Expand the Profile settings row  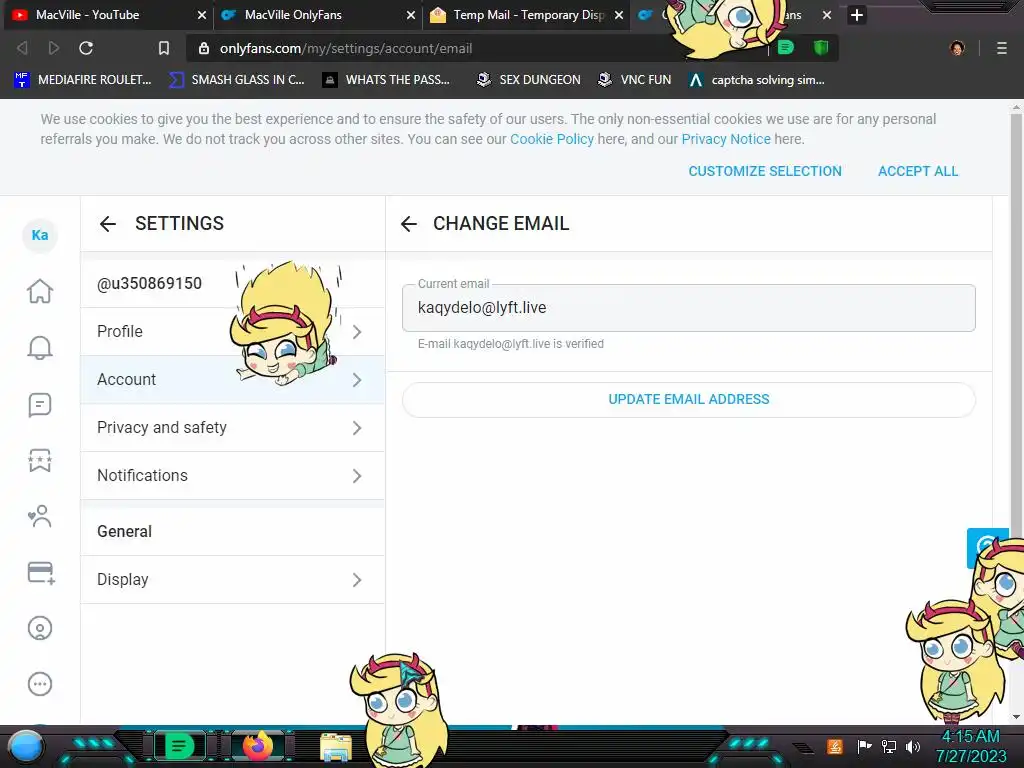(x=232, y=332)
